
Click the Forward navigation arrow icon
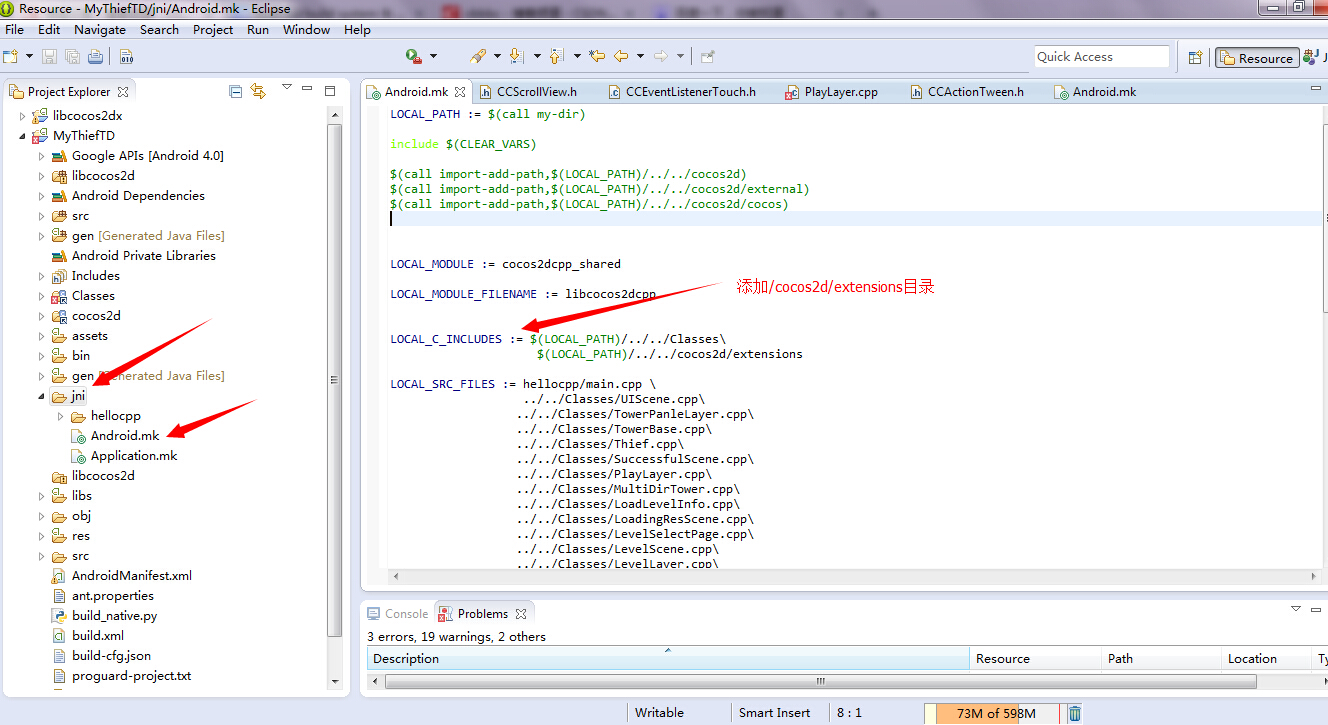pos(660,56)
